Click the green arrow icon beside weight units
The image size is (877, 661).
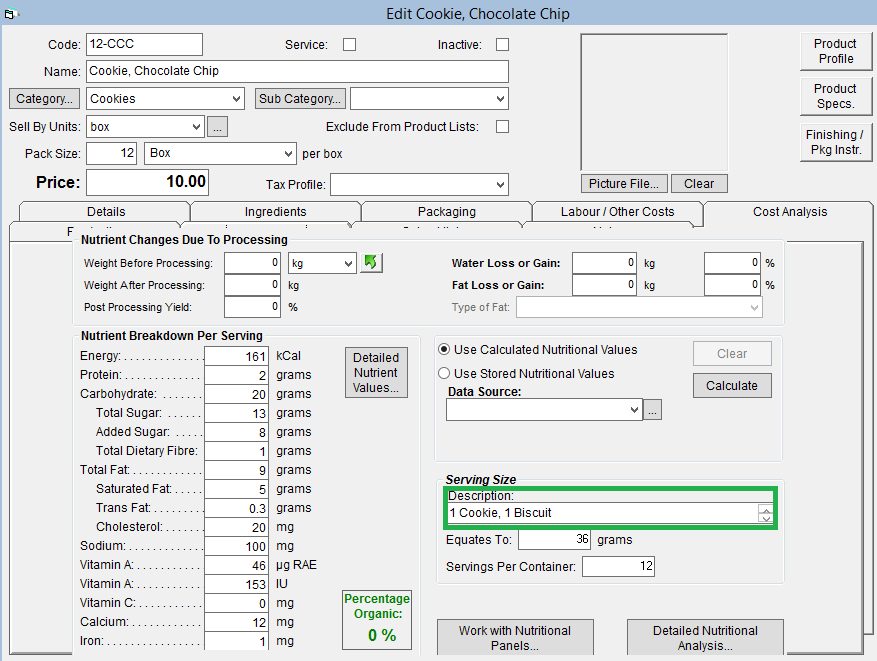371,262
